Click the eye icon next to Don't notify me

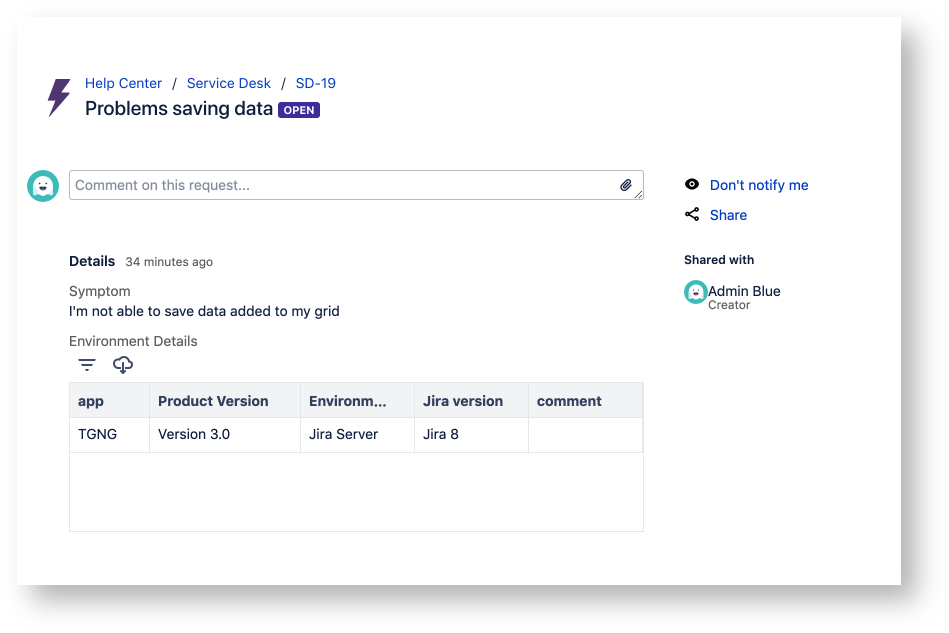pyautogui.click(x=691, y=184)
